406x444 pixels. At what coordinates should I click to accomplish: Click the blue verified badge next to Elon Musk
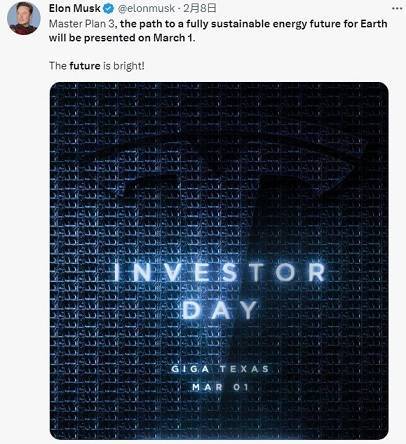(x=108, y=9)
